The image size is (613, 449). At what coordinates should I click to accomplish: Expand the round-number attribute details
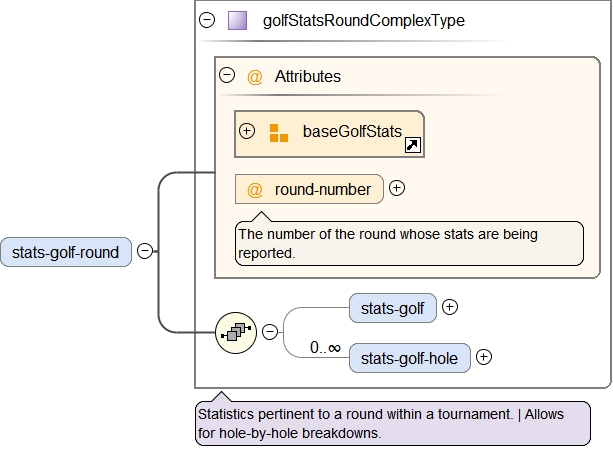[x=397, y=188]
